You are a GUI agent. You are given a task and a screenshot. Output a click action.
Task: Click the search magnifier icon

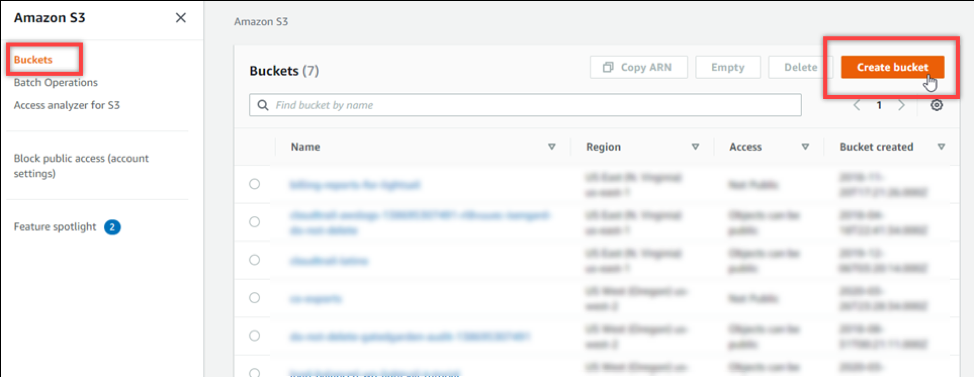[263, 105]
